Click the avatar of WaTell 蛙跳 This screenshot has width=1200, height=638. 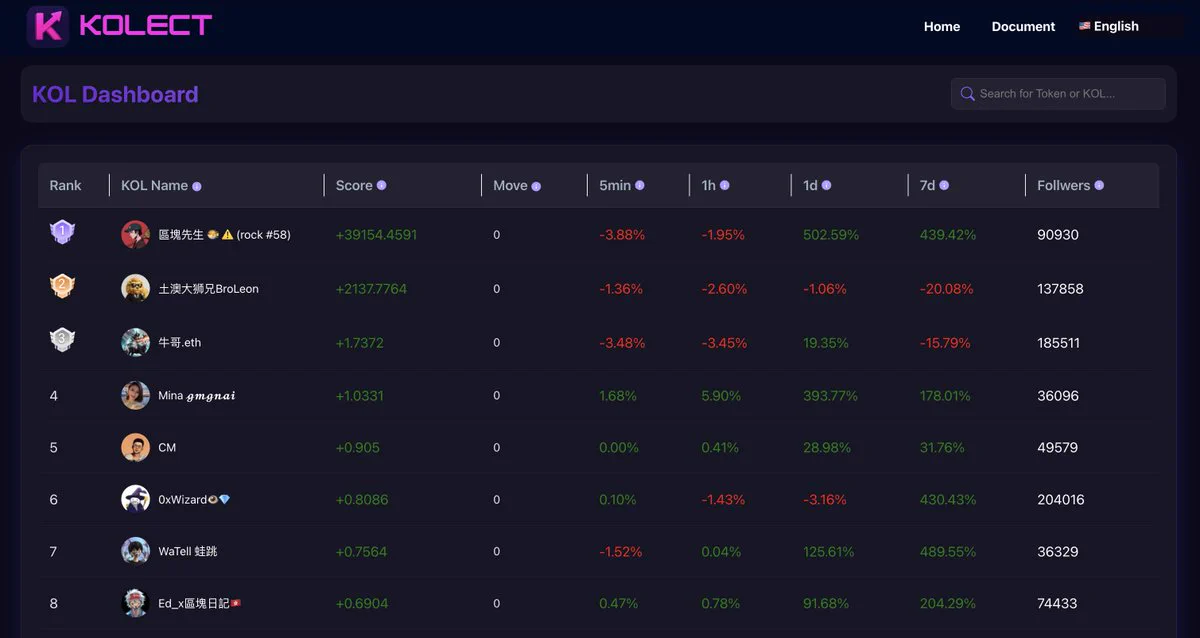tap(135, 551)
